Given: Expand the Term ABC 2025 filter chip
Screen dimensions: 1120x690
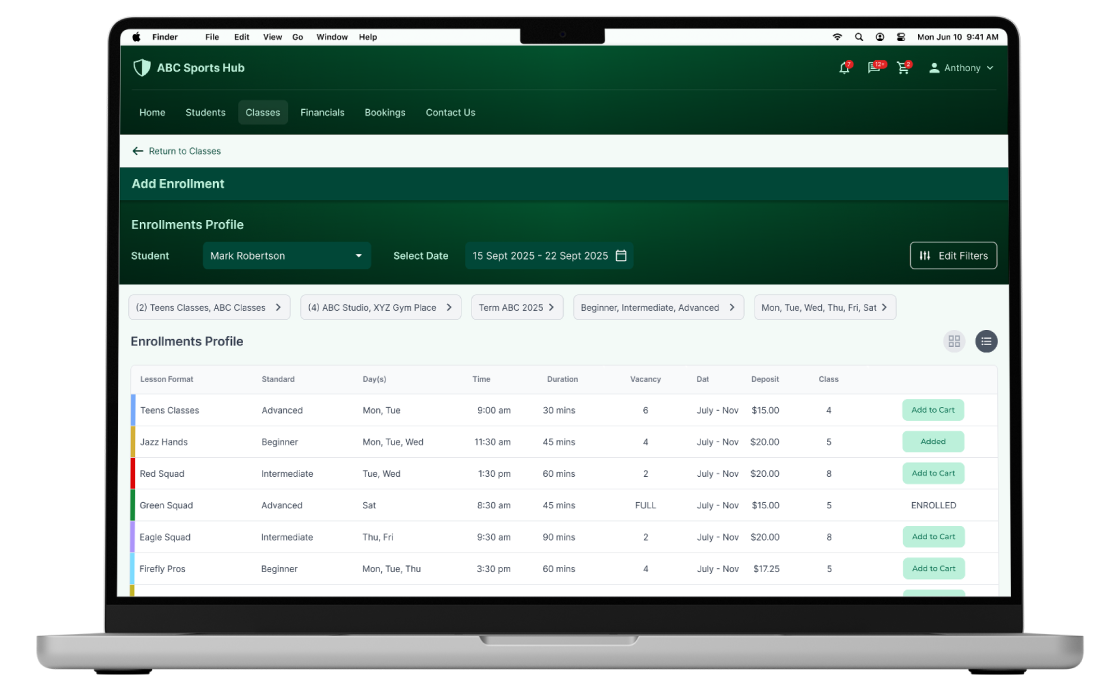Looking at the screenshot, I should click(517, 308).
